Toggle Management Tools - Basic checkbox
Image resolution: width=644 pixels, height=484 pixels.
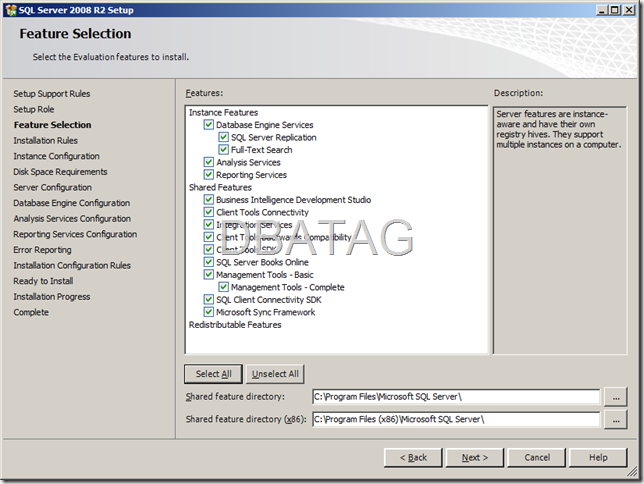pyautogui.click(x=209, y=274)
